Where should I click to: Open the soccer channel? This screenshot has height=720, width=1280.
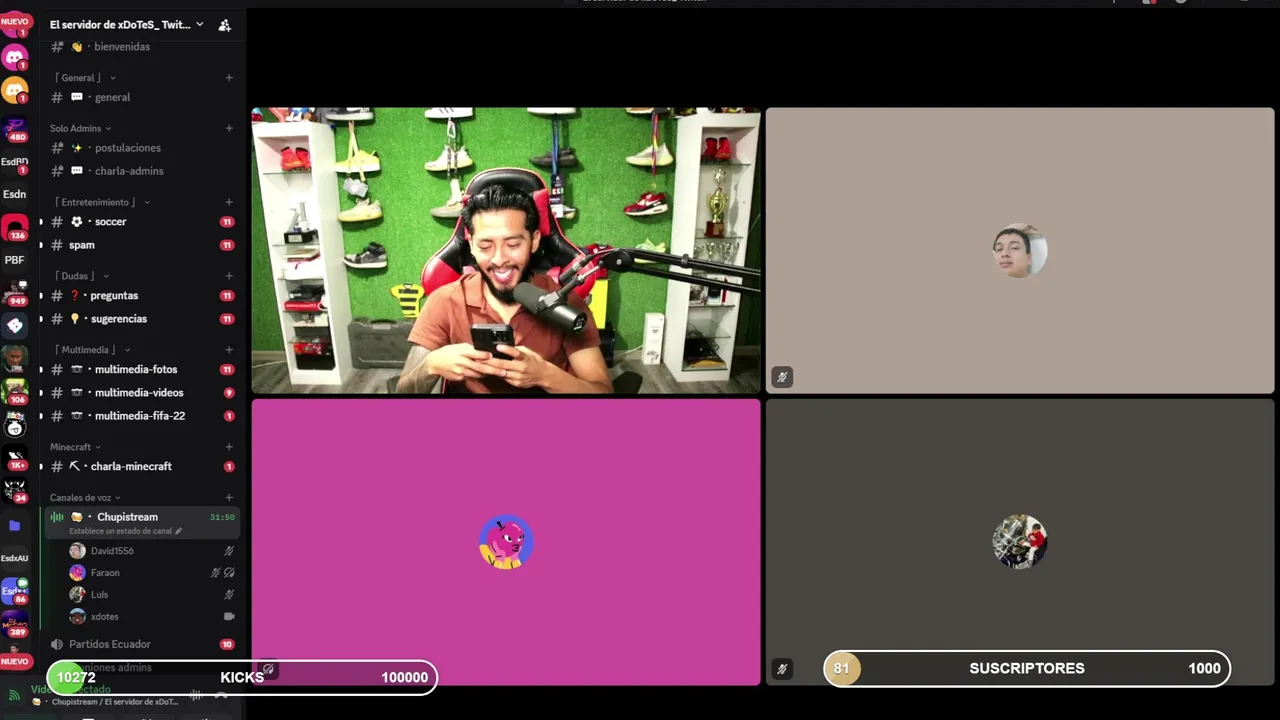coord(142,222)
